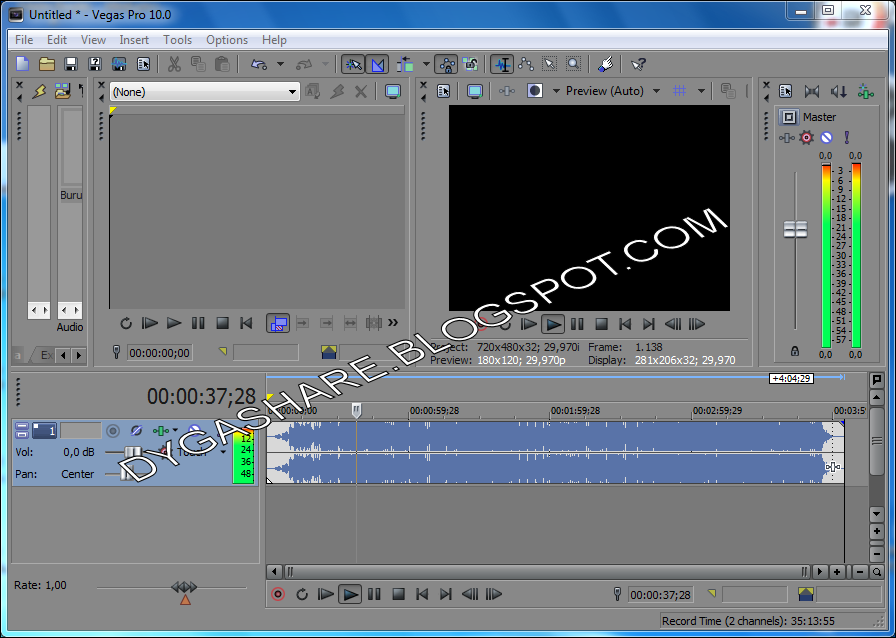Viewport: 896px width, 638px height.
Task: Click the track 1 Vol slider
Action: point(133,452)
